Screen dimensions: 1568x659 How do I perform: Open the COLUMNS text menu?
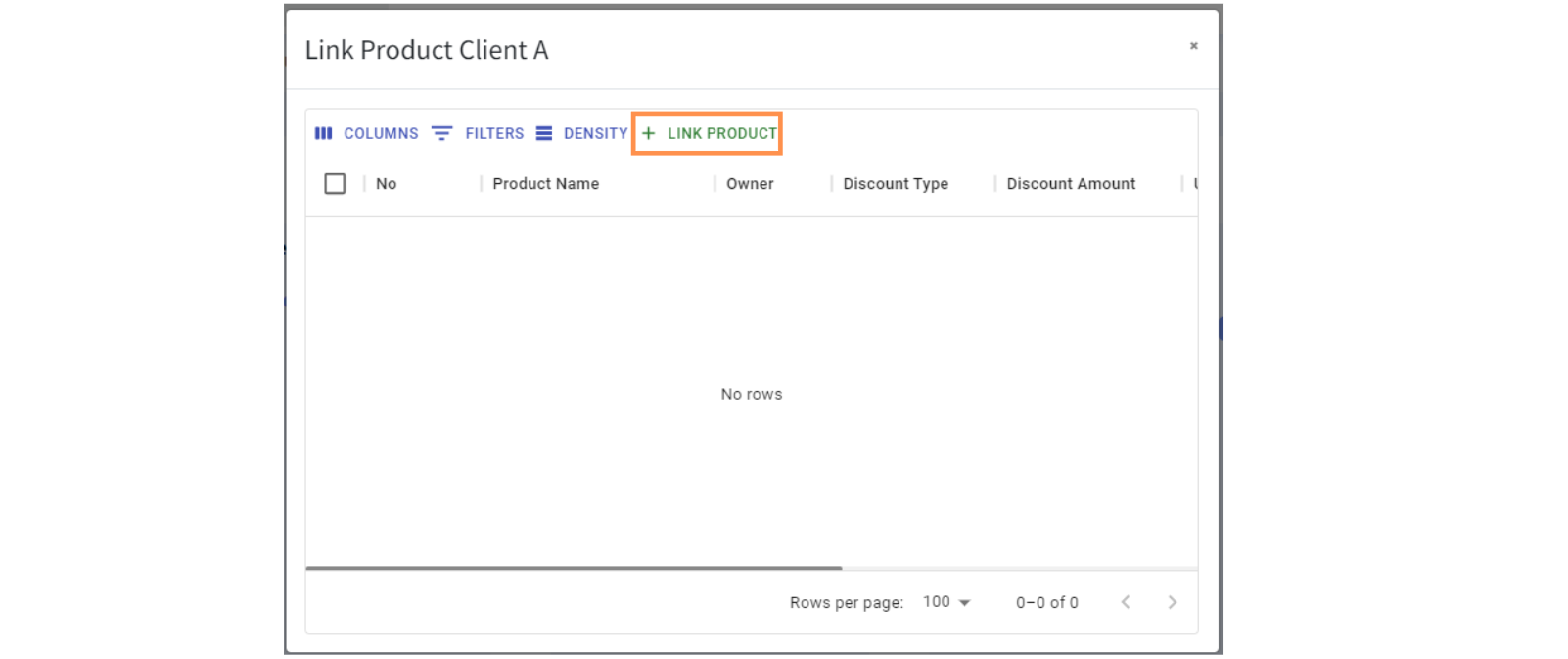tap(381, 133)
